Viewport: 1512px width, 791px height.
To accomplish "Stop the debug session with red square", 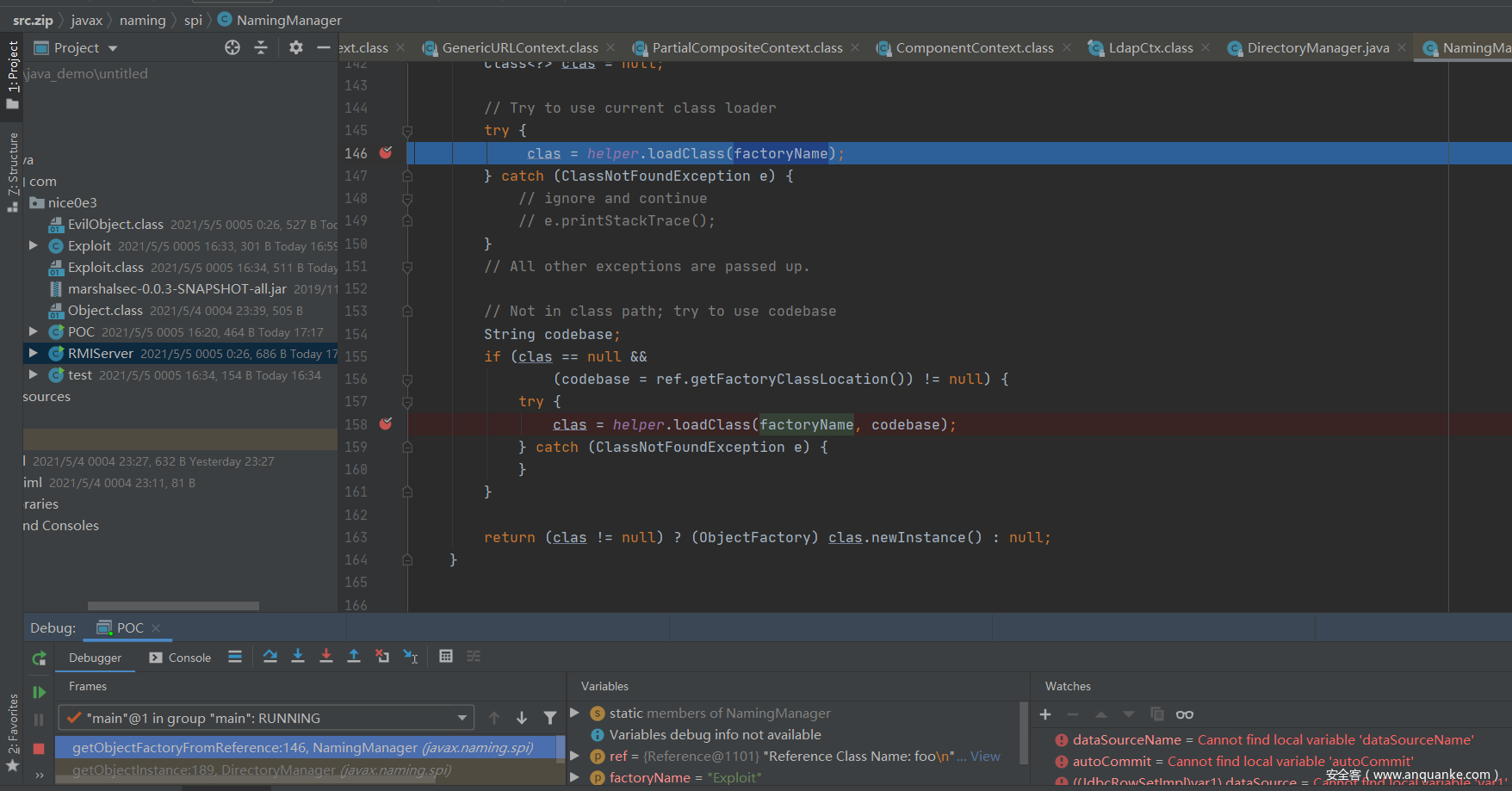I will [x=39, y=749].
